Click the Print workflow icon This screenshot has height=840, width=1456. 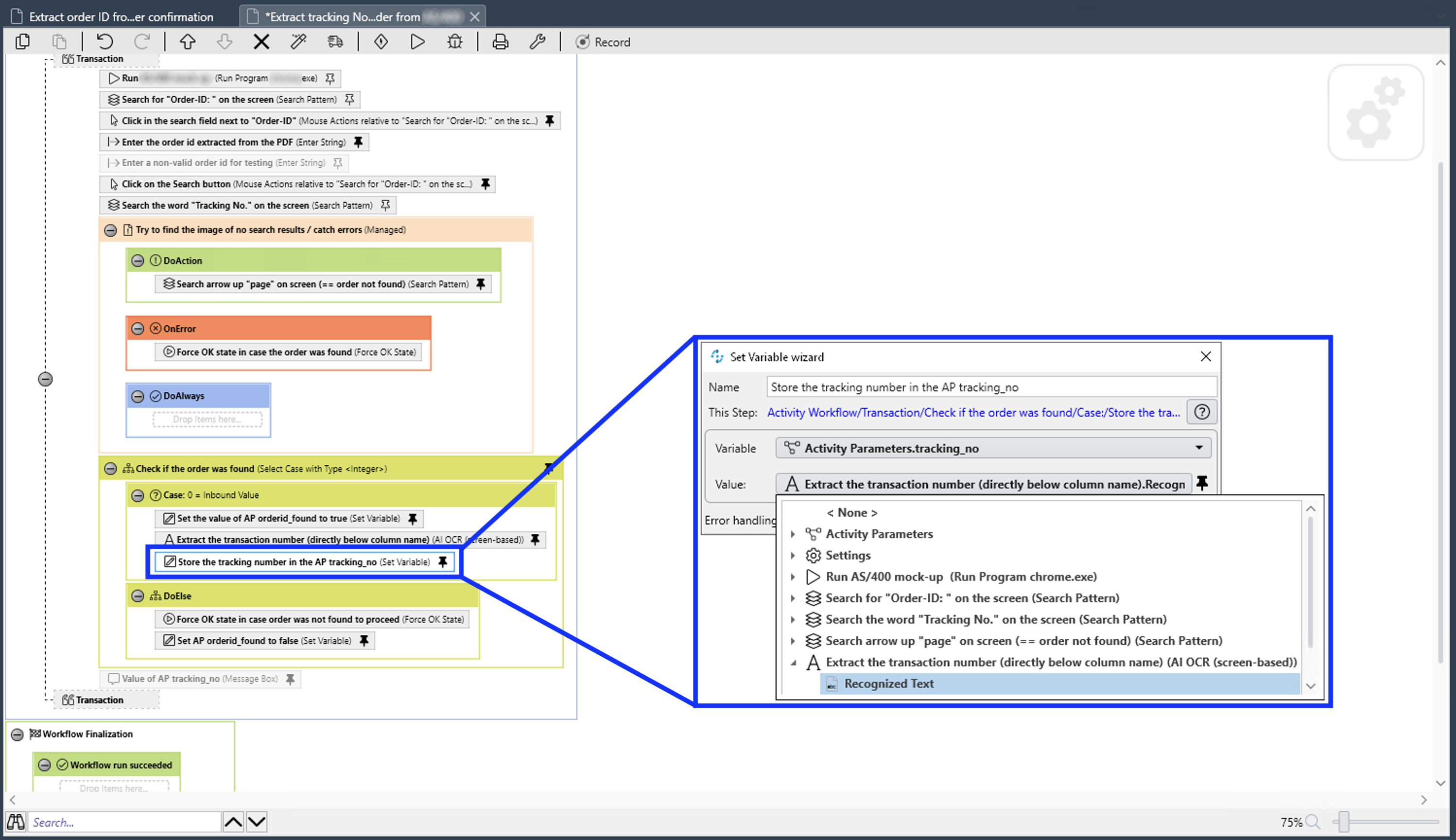[x=499, y=41]
